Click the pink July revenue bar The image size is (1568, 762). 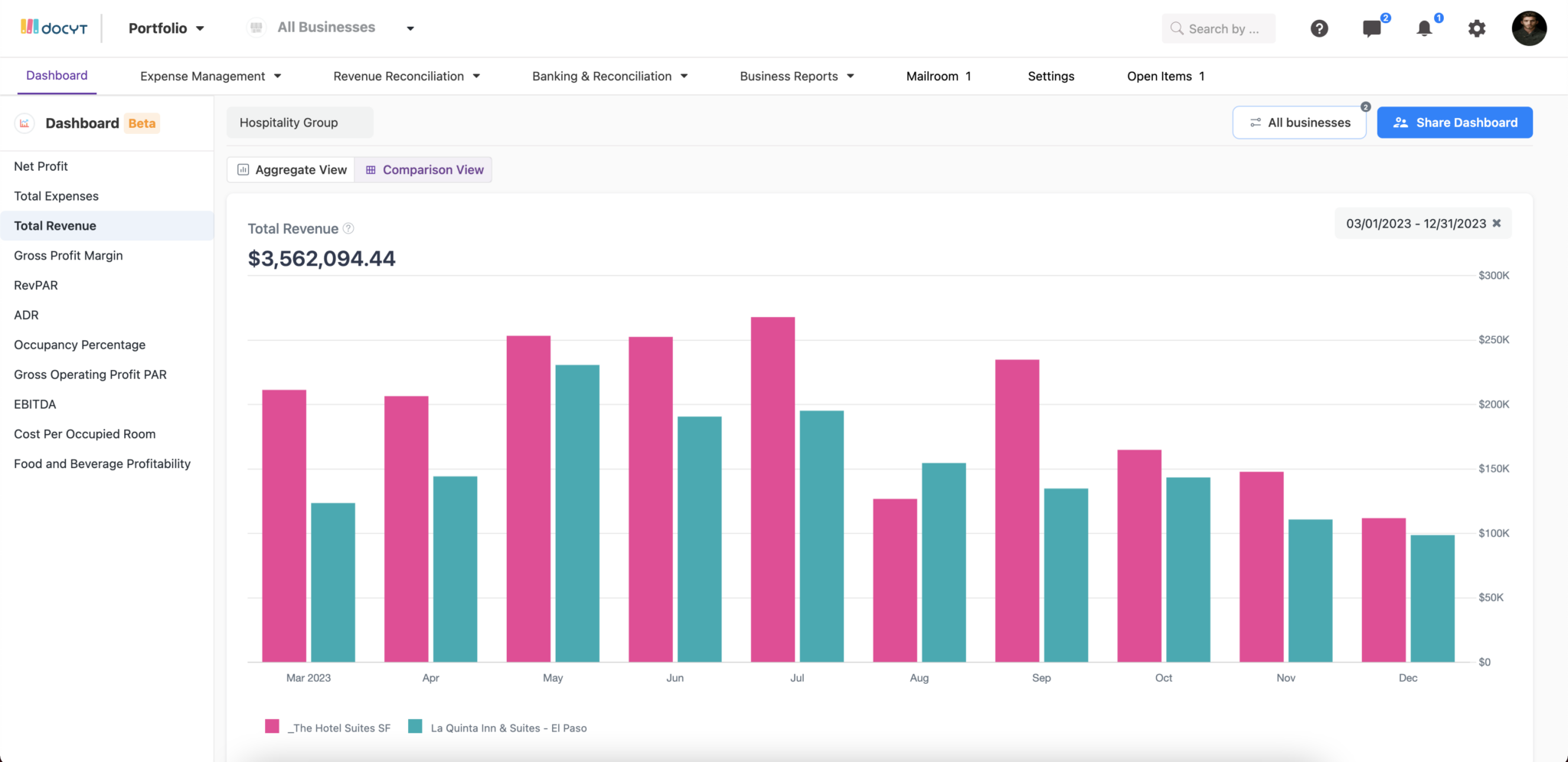pyautogui.click(x=773, y=489)
